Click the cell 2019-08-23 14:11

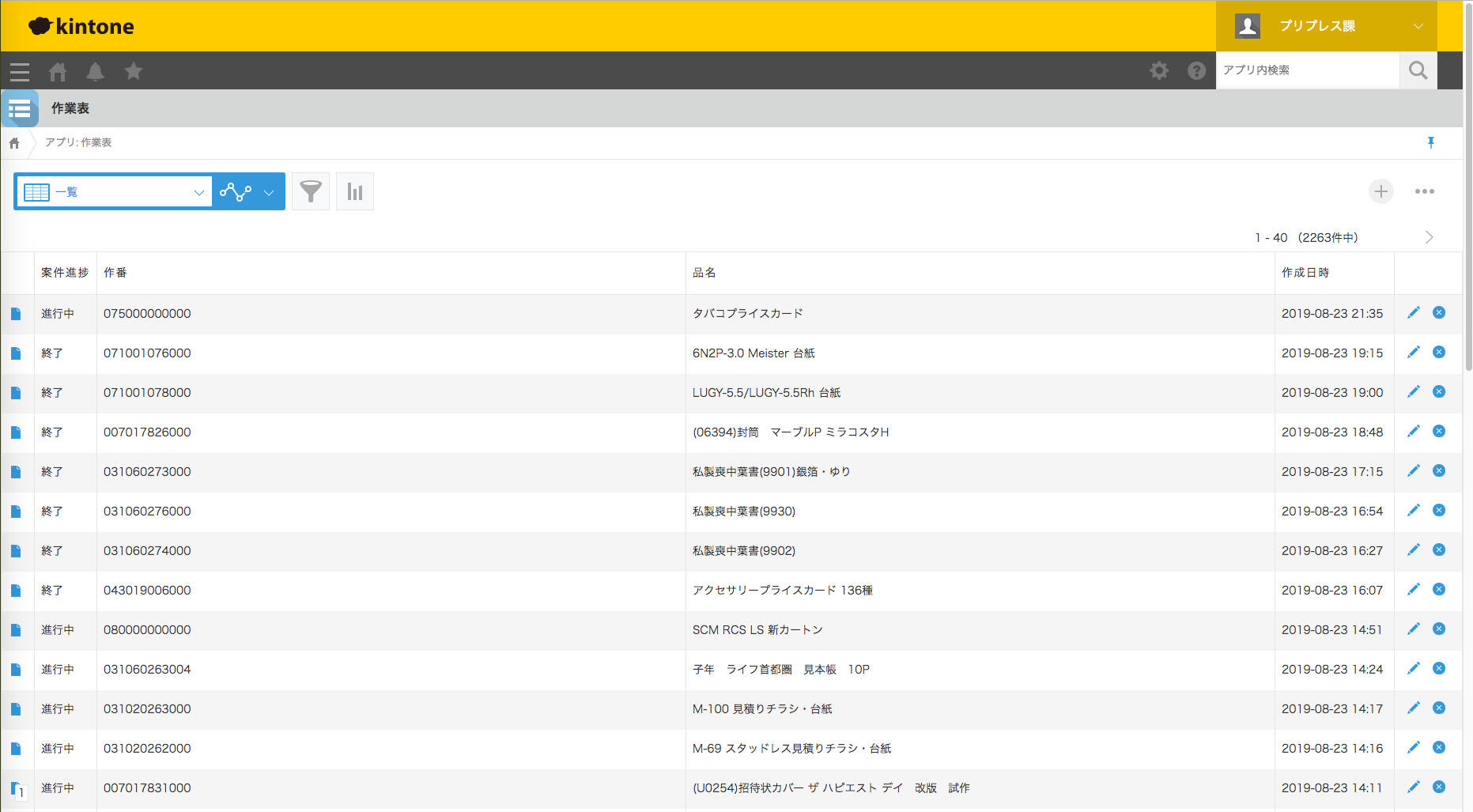[1334, 788]
